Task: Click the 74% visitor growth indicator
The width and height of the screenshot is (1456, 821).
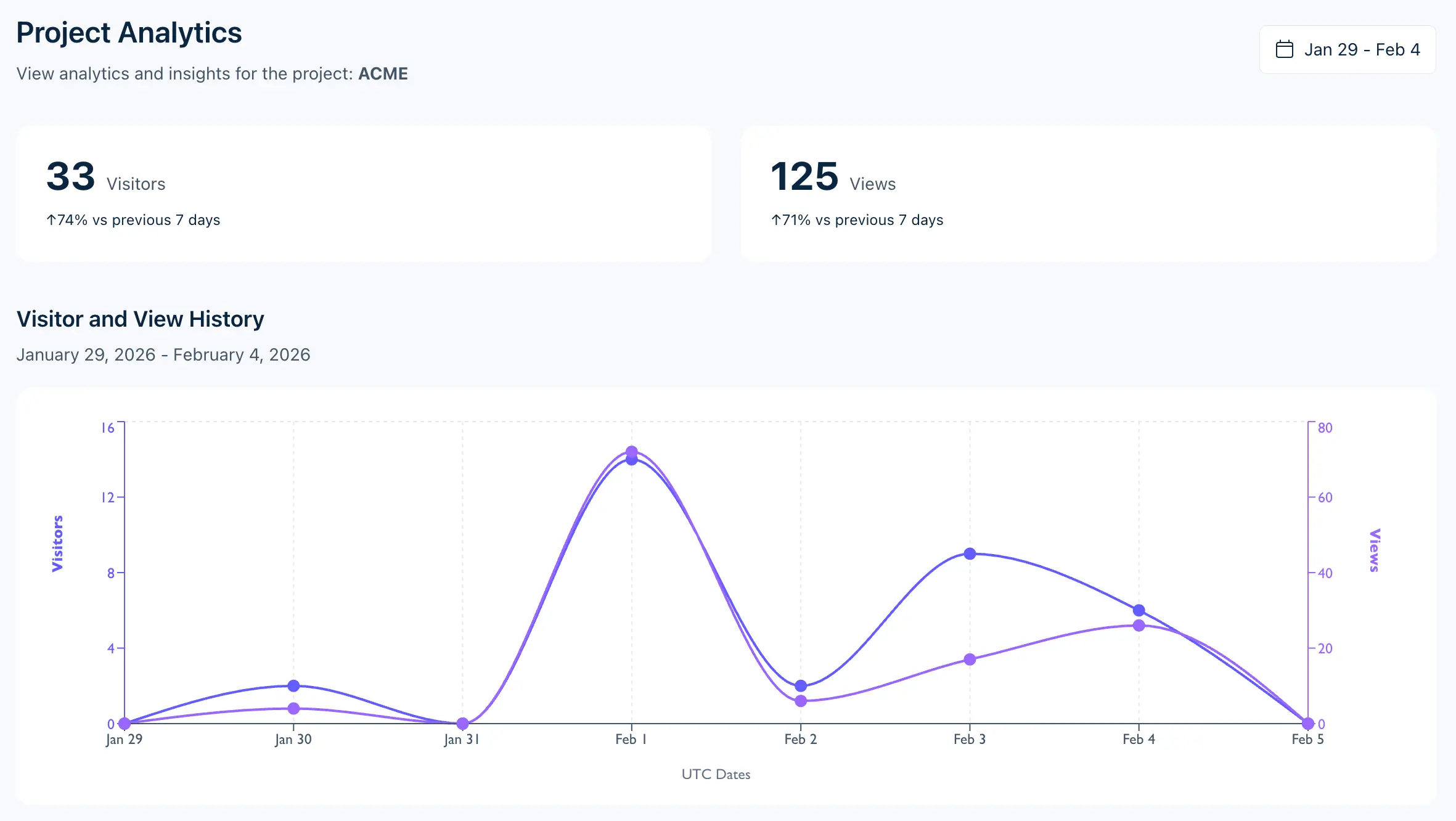Action: (133, 219)
